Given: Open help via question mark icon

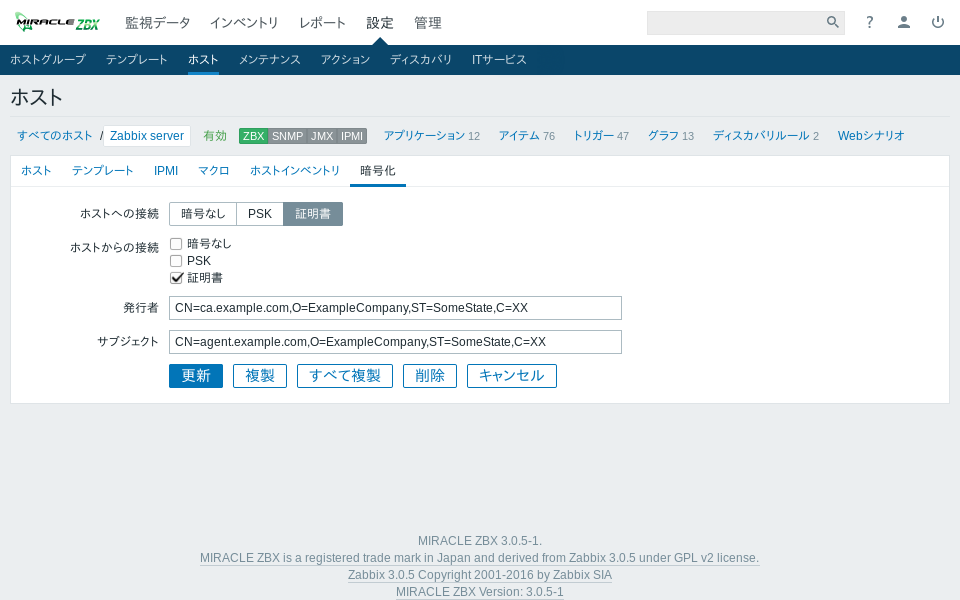Looking at the screenshot, I should tap(870, 22).
